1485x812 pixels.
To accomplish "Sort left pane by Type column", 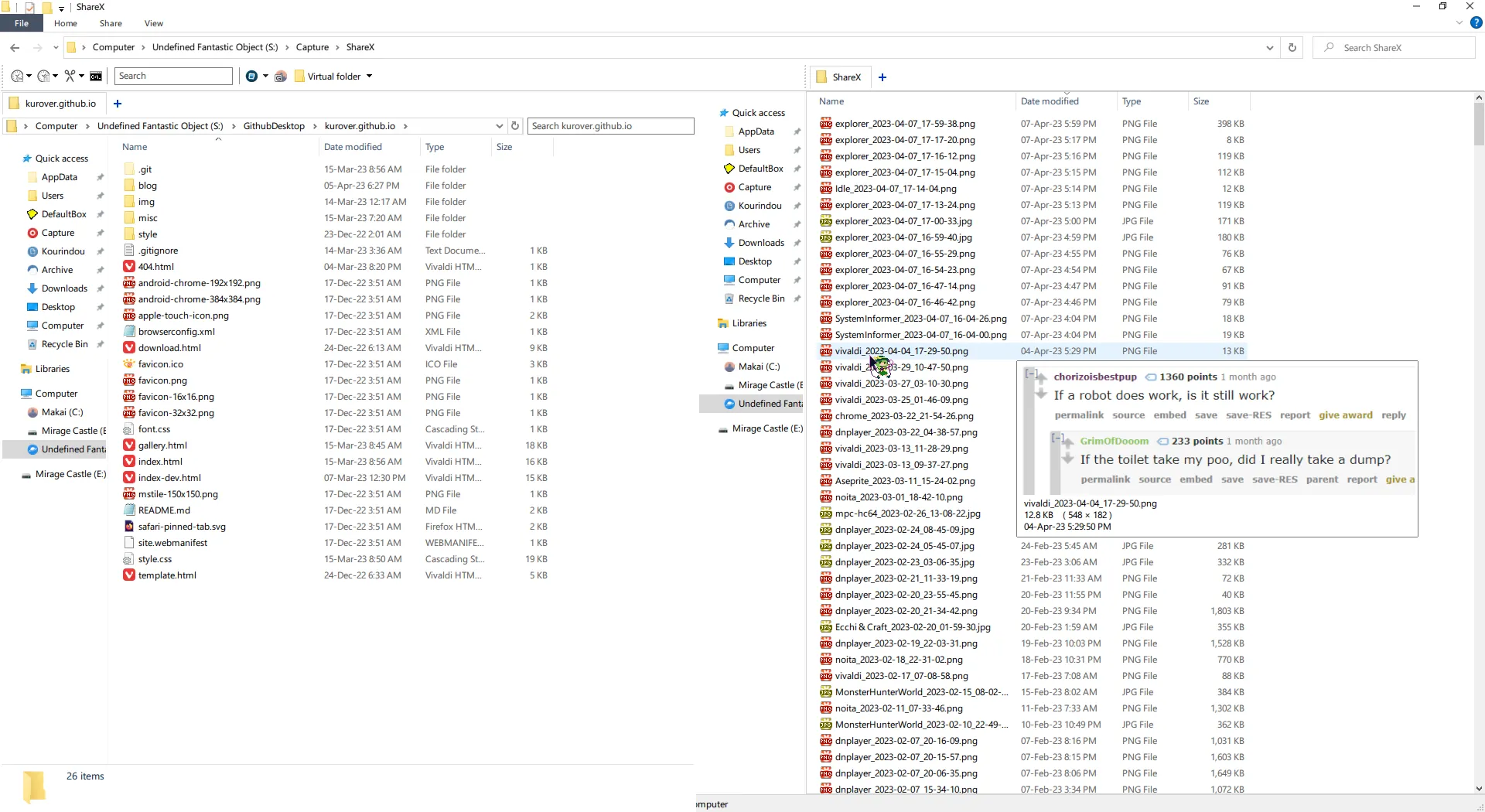I will (435, 147).
